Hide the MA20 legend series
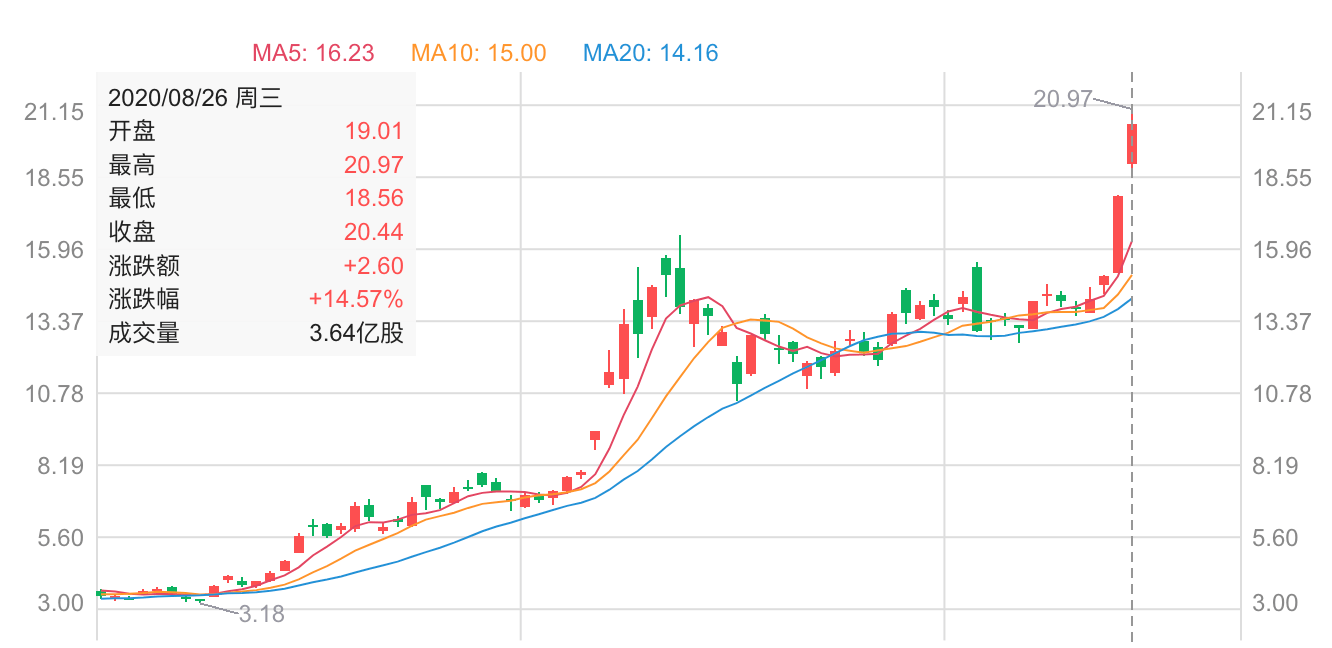The height and width of the screenshot is (648, 1332). click(651, 53)
